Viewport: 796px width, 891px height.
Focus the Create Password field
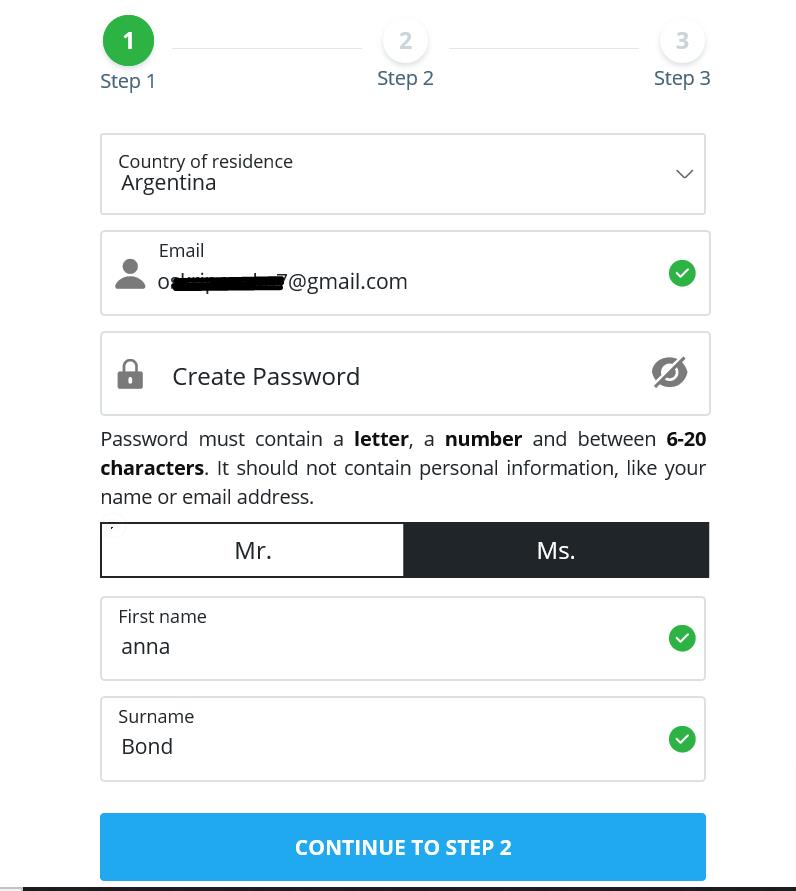tap(405, 374)
